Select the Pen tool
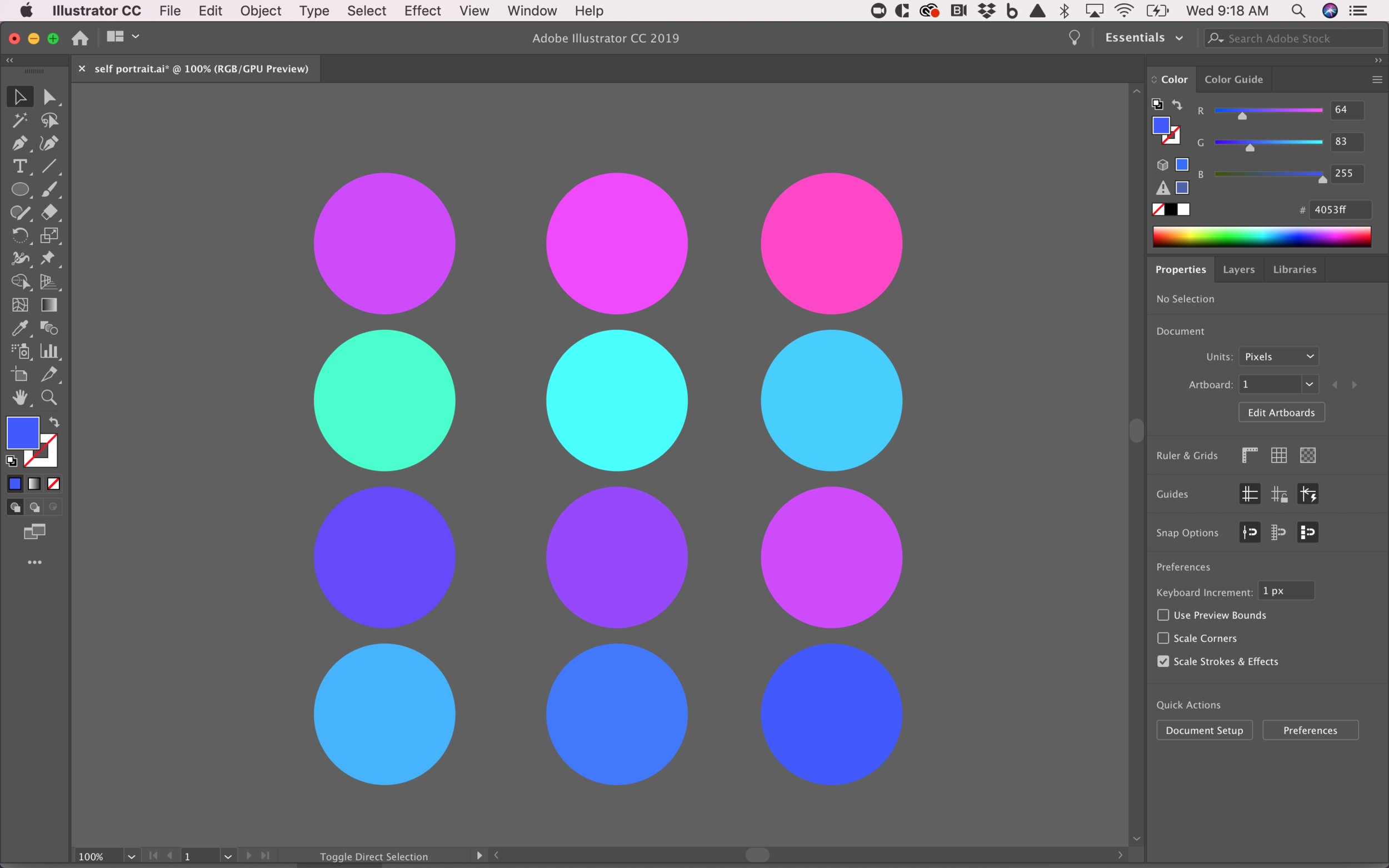This screenshot has width=1389, height=868. point(19,143)
